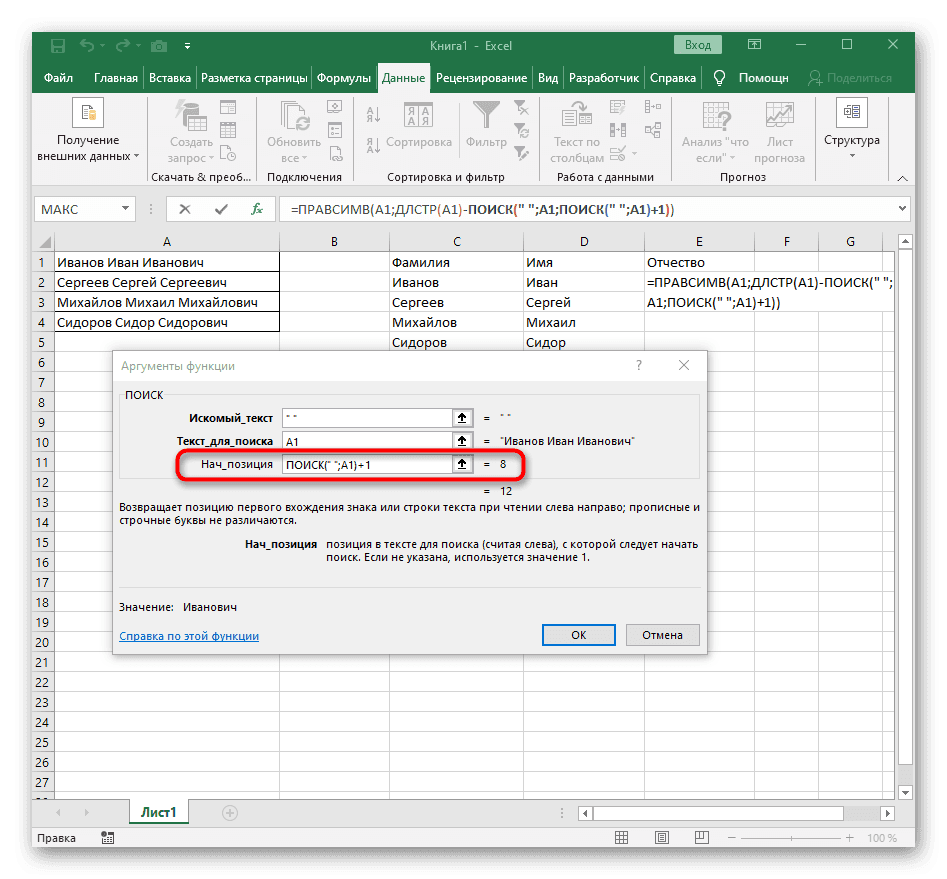
Task: Click the camera icon in quick access toolbar
Action: pyautogui.click(x=159, y=46)
